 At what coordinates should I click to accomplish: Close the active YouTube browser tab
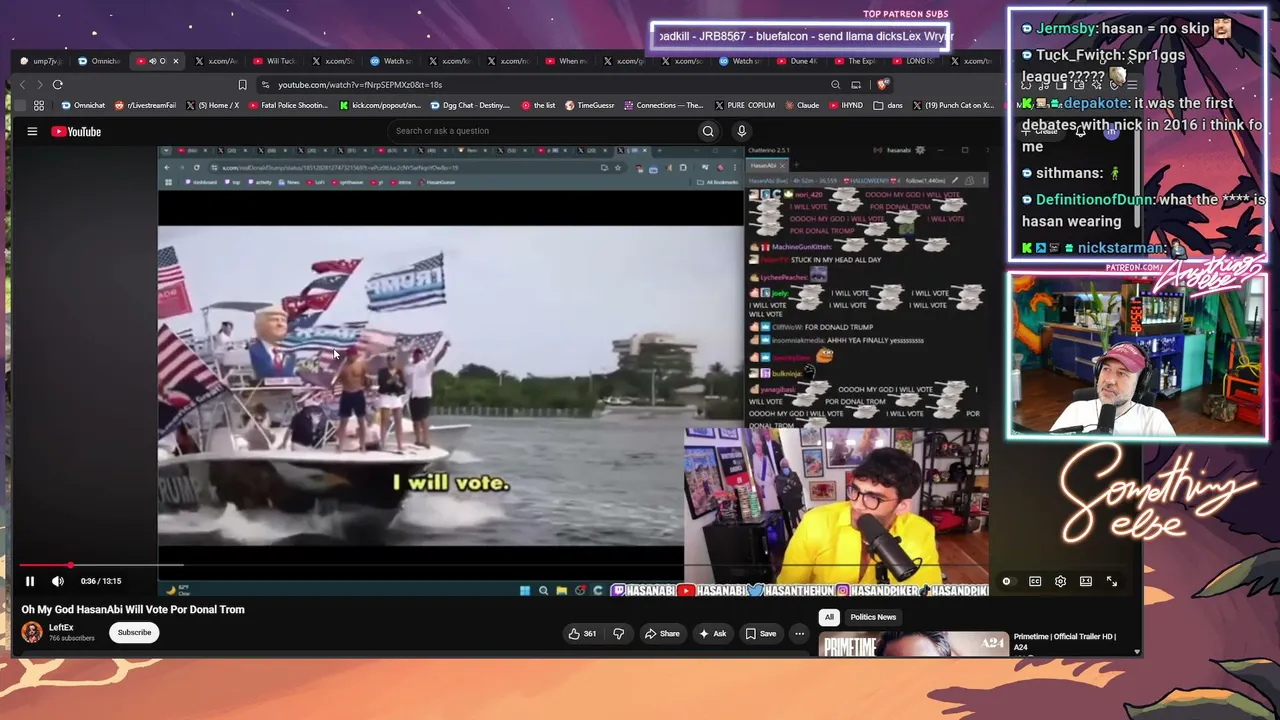coord(175,61)
